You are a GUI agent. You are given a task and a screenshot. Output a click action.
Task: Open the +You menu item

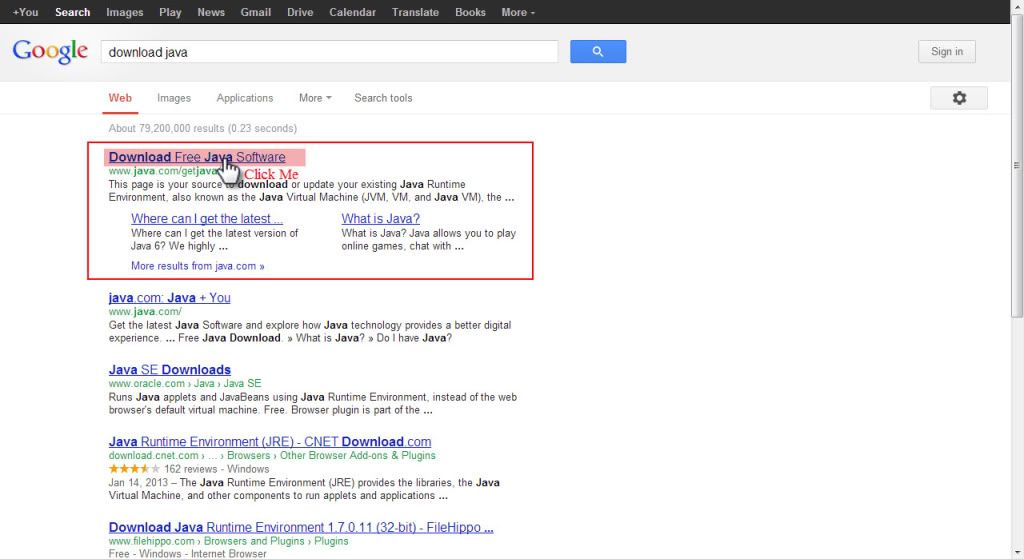point(25,12)
